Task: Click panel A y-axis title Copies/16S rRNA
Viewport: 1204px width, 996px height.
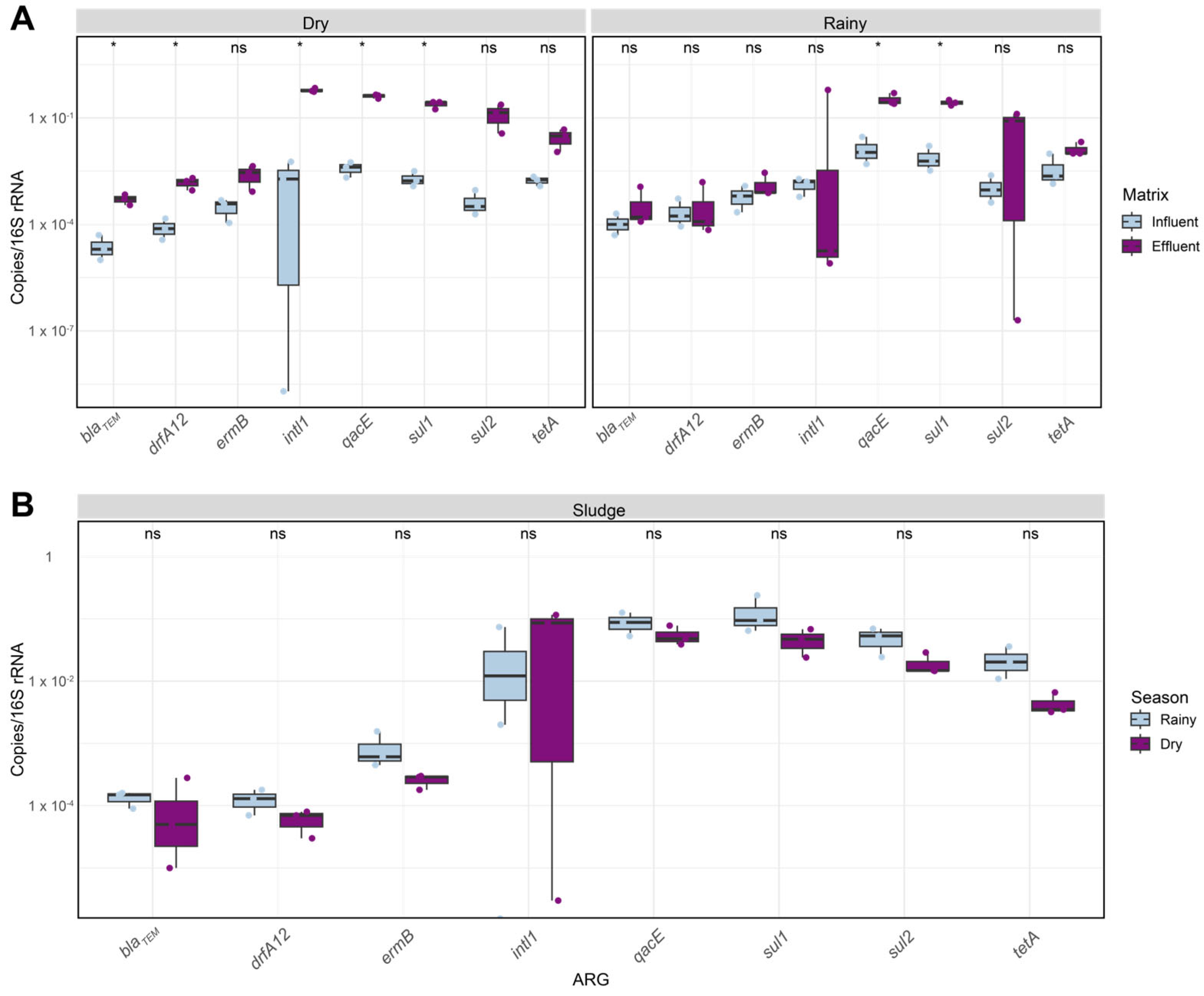Action: point(17,237)
